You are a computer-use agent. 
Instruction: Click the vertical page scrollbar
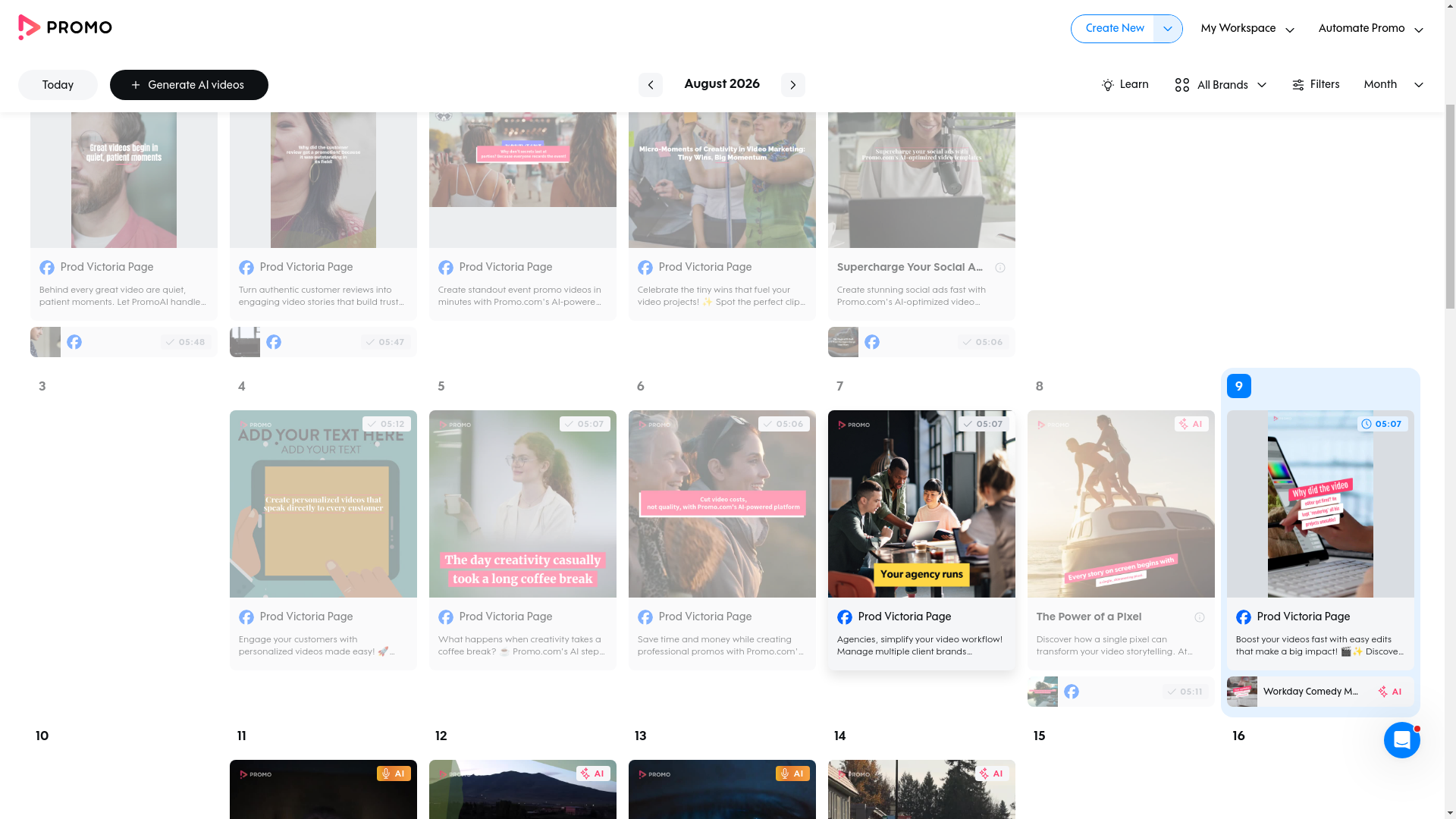(1450, 205)
